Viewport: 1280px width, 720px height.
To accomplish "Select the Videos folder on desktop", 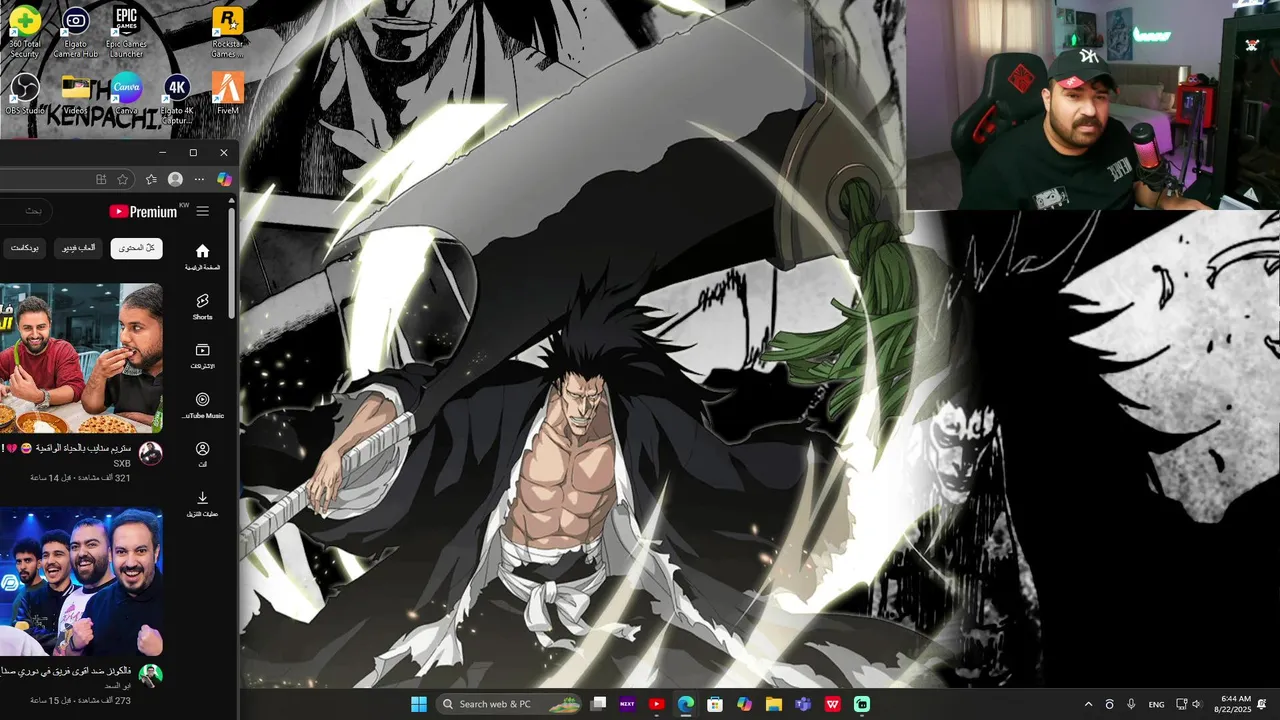I will (x=75, y=96).
